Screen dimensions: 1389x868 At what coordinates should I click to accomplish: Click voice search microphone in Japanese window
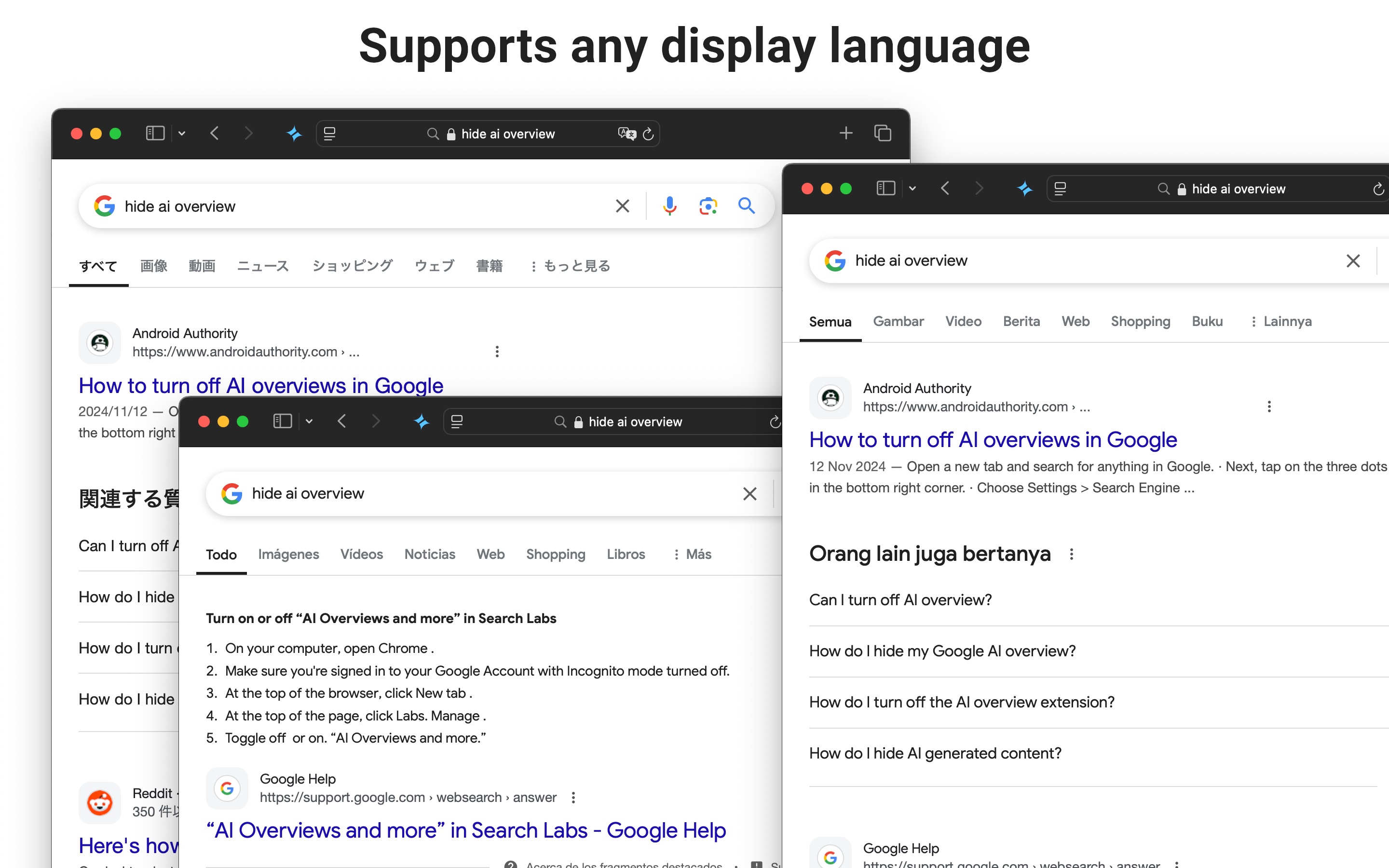(669, 205)
